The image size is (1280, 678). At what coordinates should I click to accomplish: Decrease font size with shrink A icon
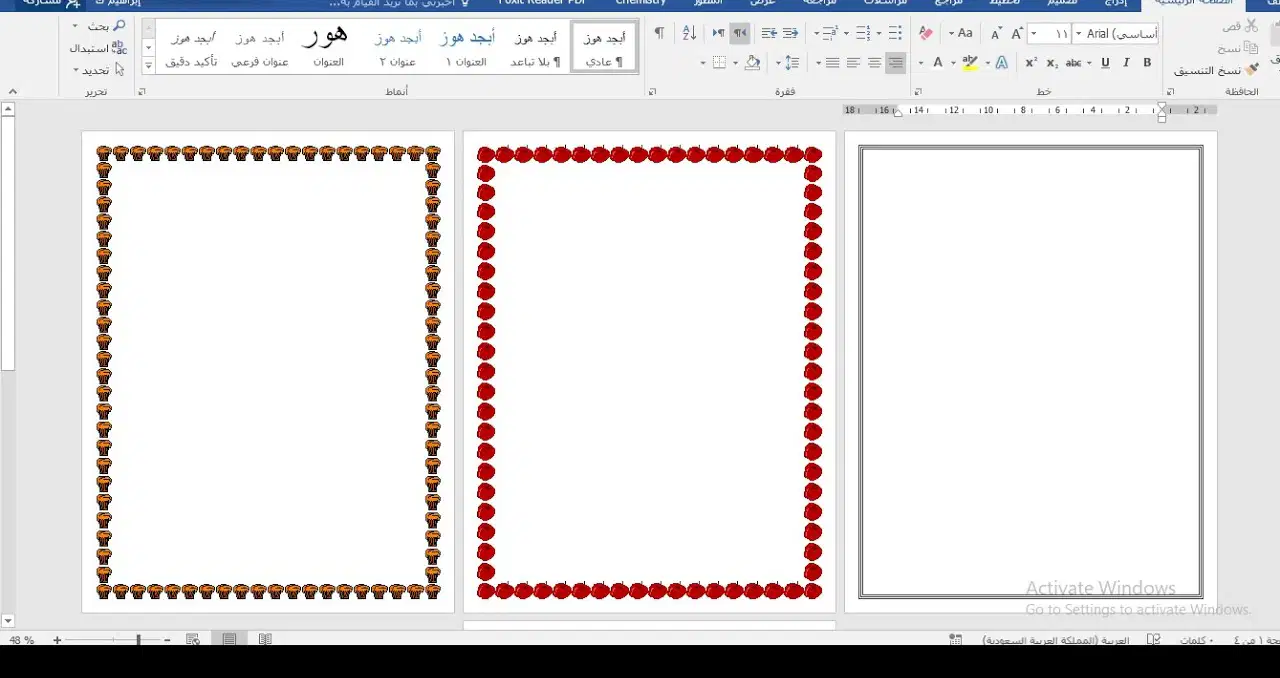click(996, 34)
